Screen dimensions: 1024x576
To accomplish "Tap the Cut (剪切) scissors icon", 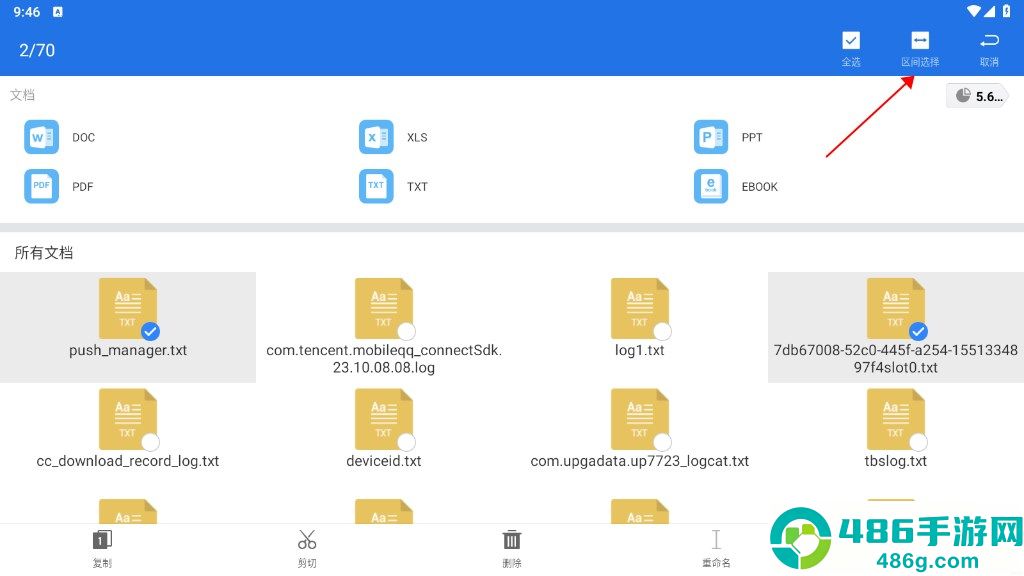I will 307,540.
